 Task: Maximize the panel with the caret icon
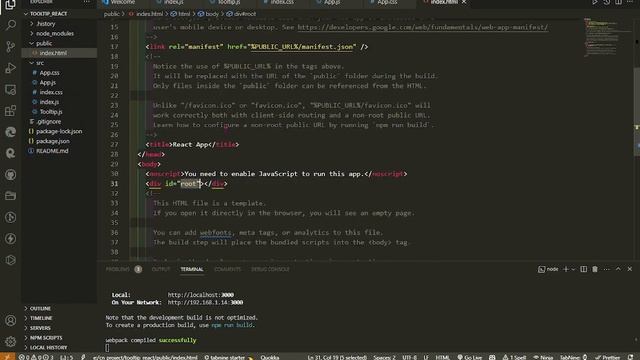pos(618,269)
